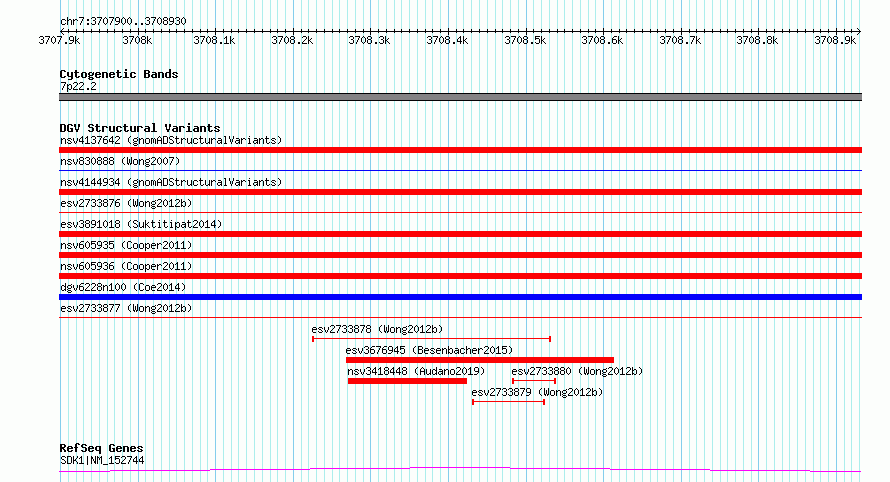Open variant label nsv605935 (Cooper2011)
Screen dimensions: 890x482
[126, 245]
